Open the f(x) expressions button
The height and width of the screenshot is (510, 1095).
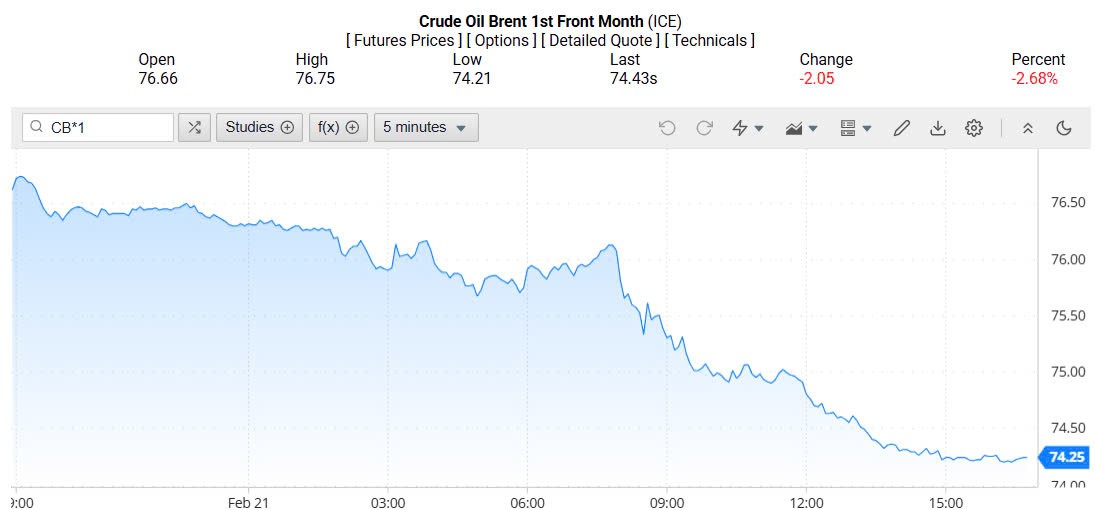[338, 127]
